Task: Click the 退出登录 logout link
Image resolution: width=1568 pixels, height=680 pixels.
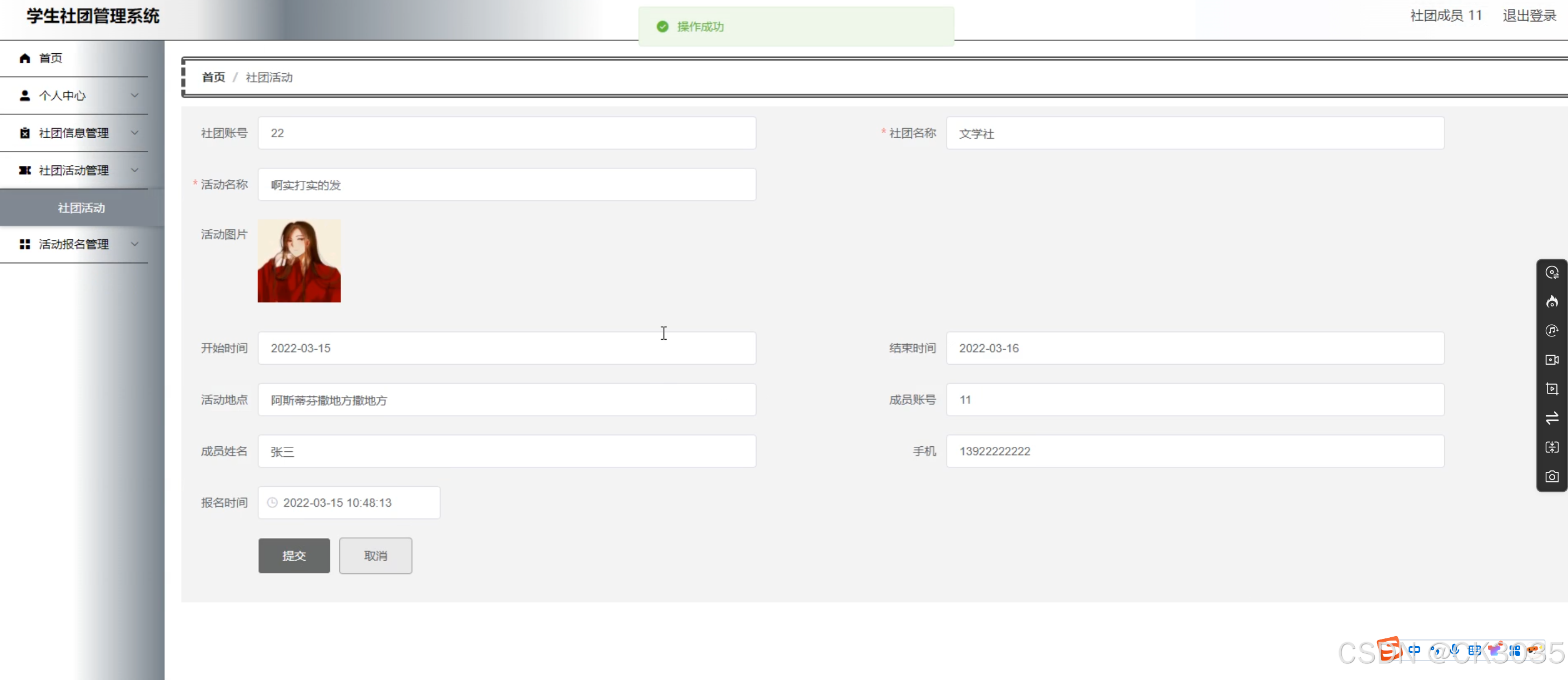Action: coord(1529,16)
